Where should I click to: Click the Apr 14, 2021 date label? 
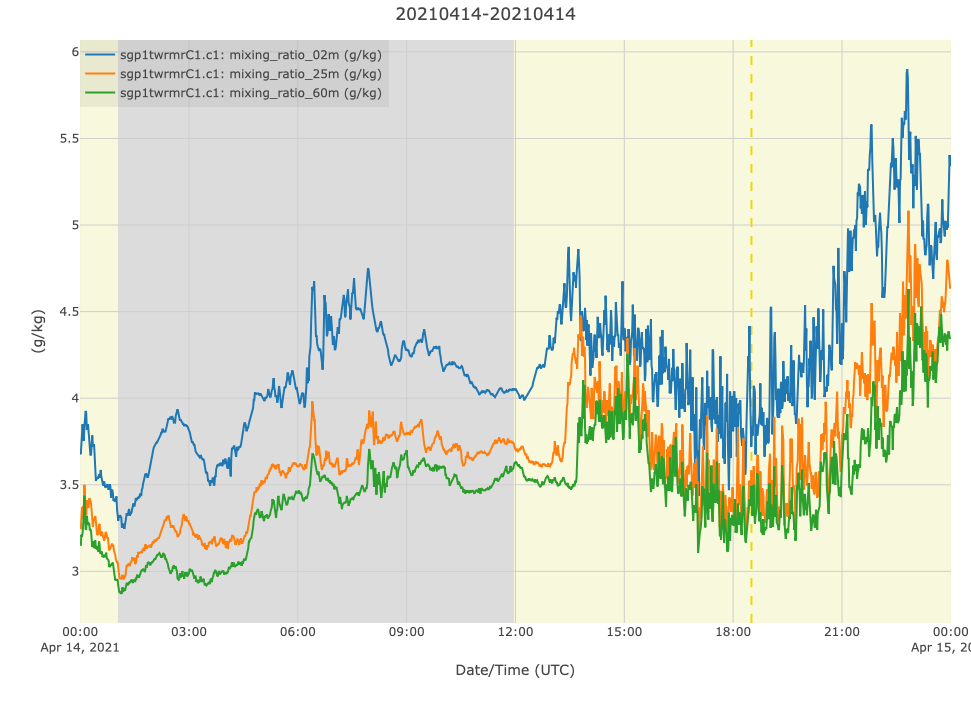click(x=80, y=648)
